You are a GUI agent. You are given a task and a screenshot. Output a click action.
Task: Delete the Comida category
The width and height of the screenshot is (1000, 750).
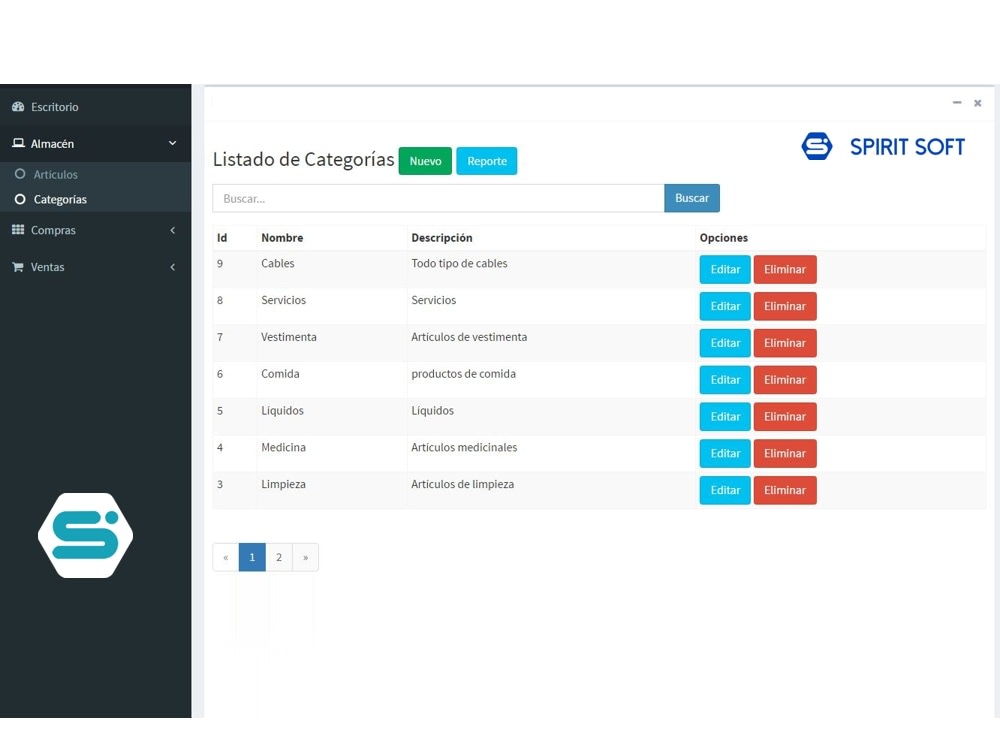click(784, 379)
